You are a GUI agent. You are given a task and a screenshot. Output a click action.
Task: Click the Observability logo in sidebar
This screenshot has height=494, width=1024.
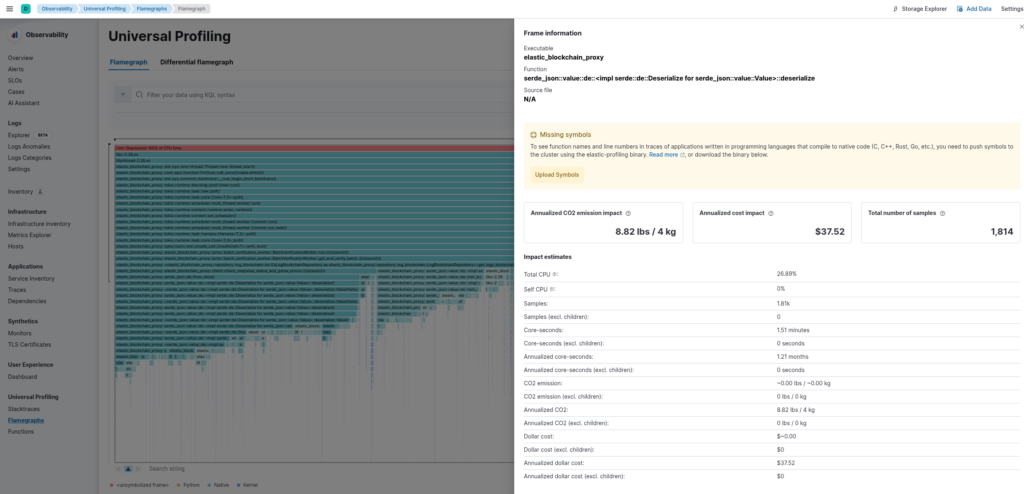pyautogui.click(x=14, y=35)
